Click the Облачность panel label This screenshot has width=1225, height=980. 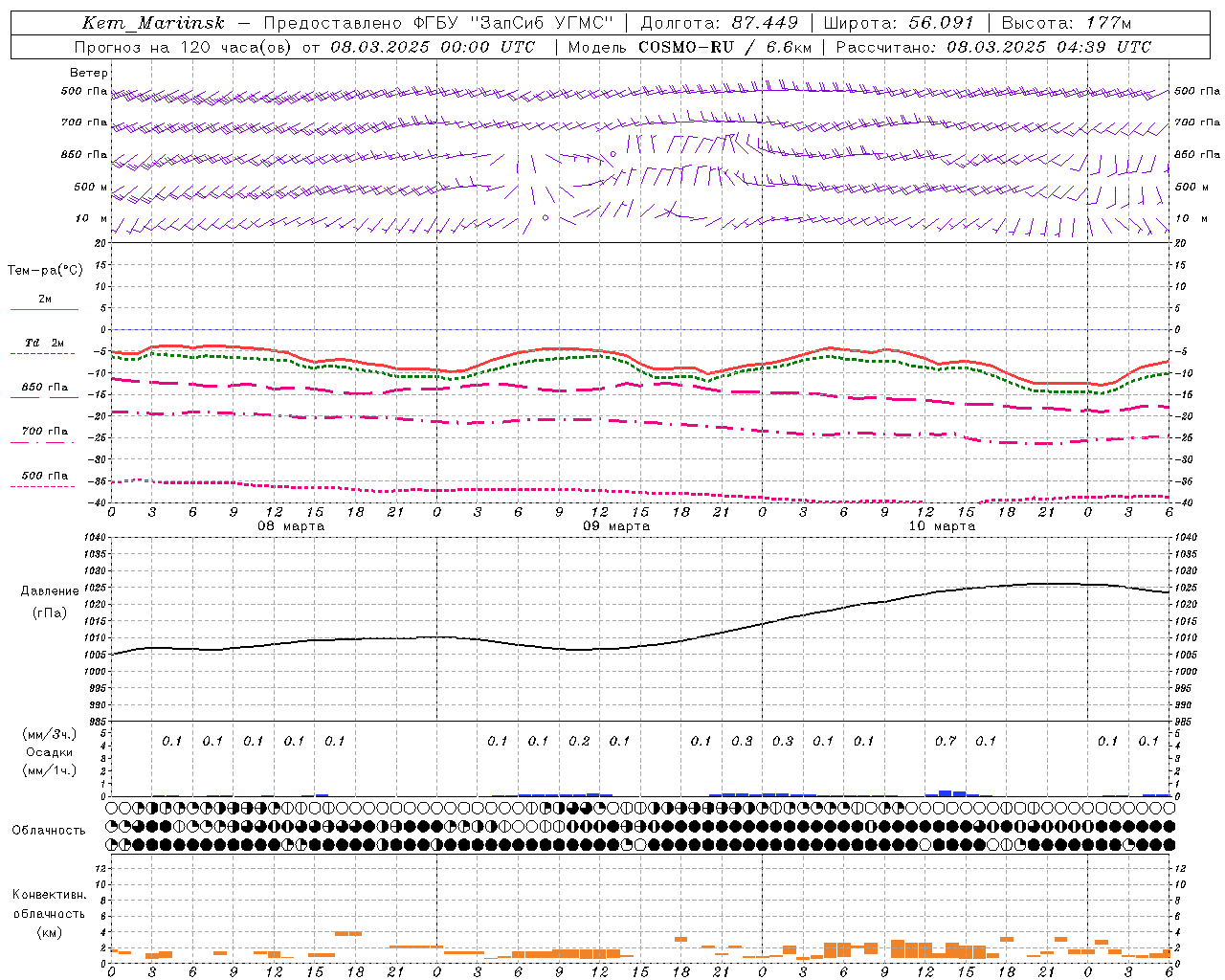coord(49,831)
